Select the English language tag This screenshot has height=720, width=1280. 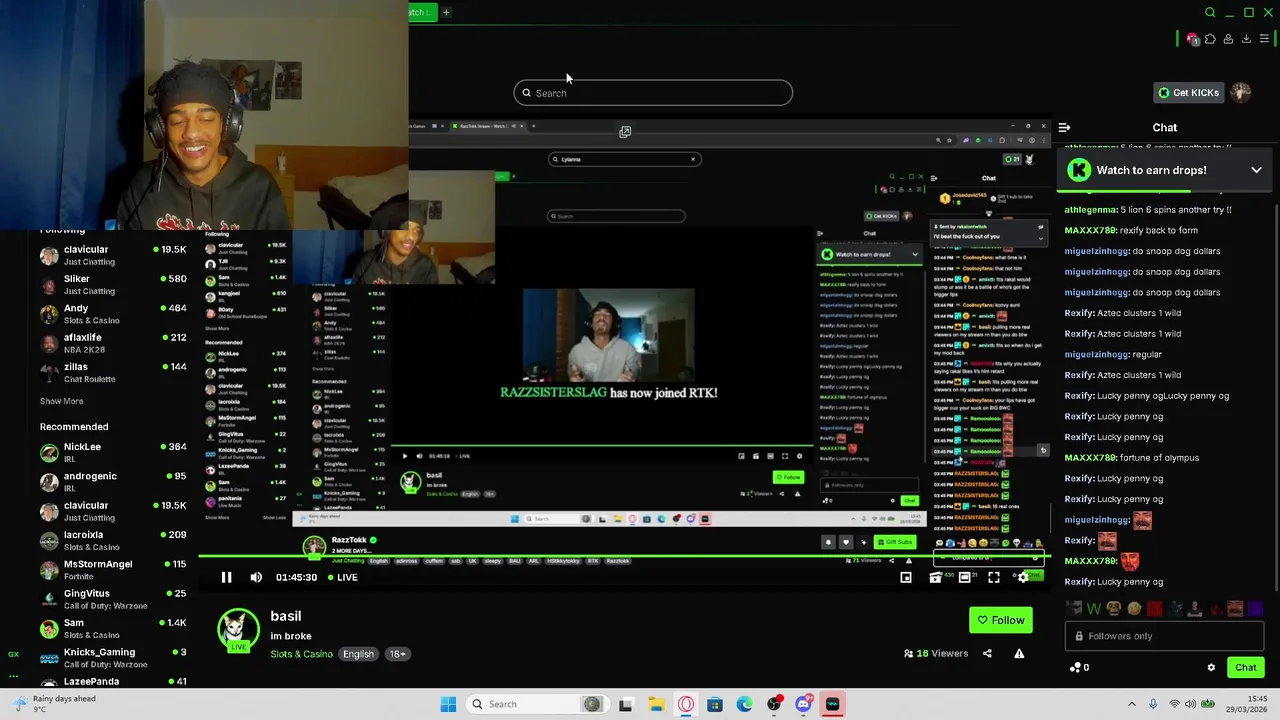pos(358,654)
